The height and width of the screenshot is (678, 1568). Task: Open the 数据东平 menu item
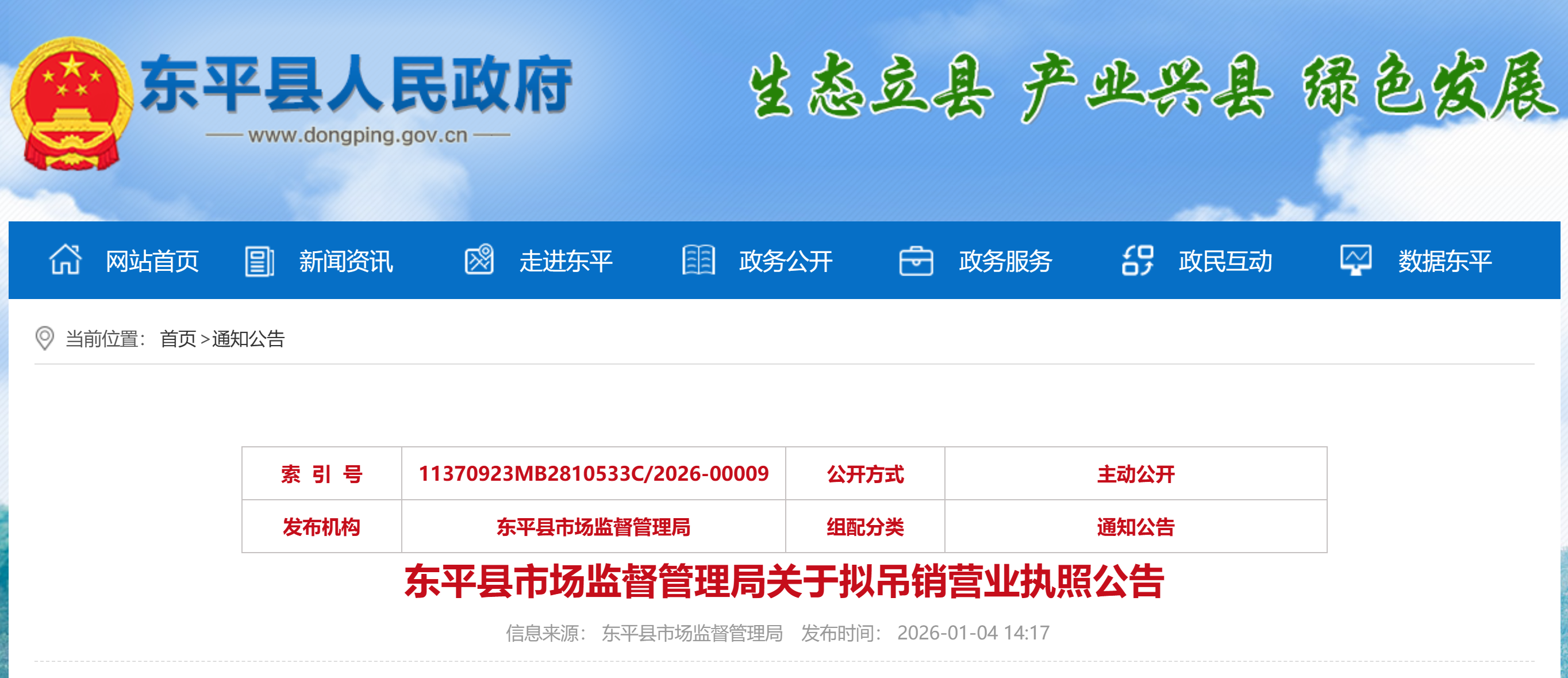pos(1444,261)
